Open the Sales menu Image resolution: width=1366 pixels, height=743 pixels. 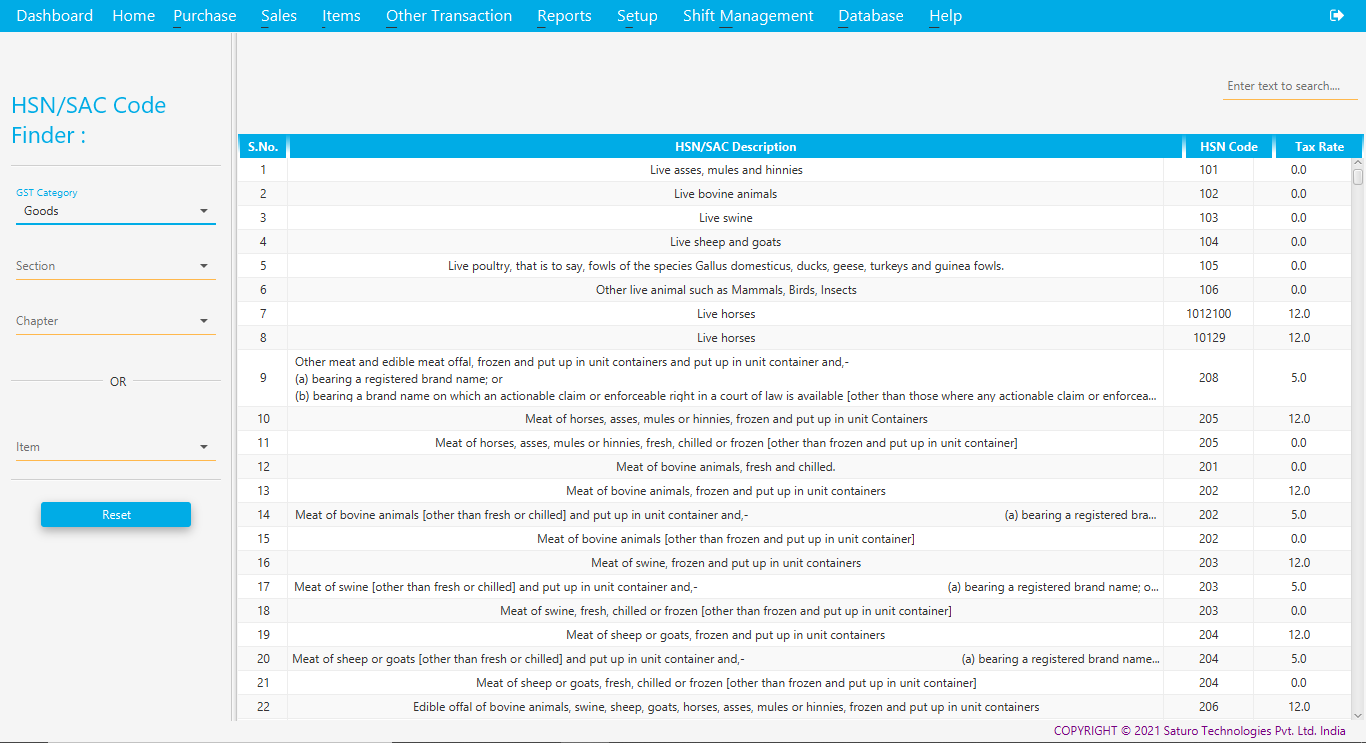pyautogui.click(x=278, y=16)
